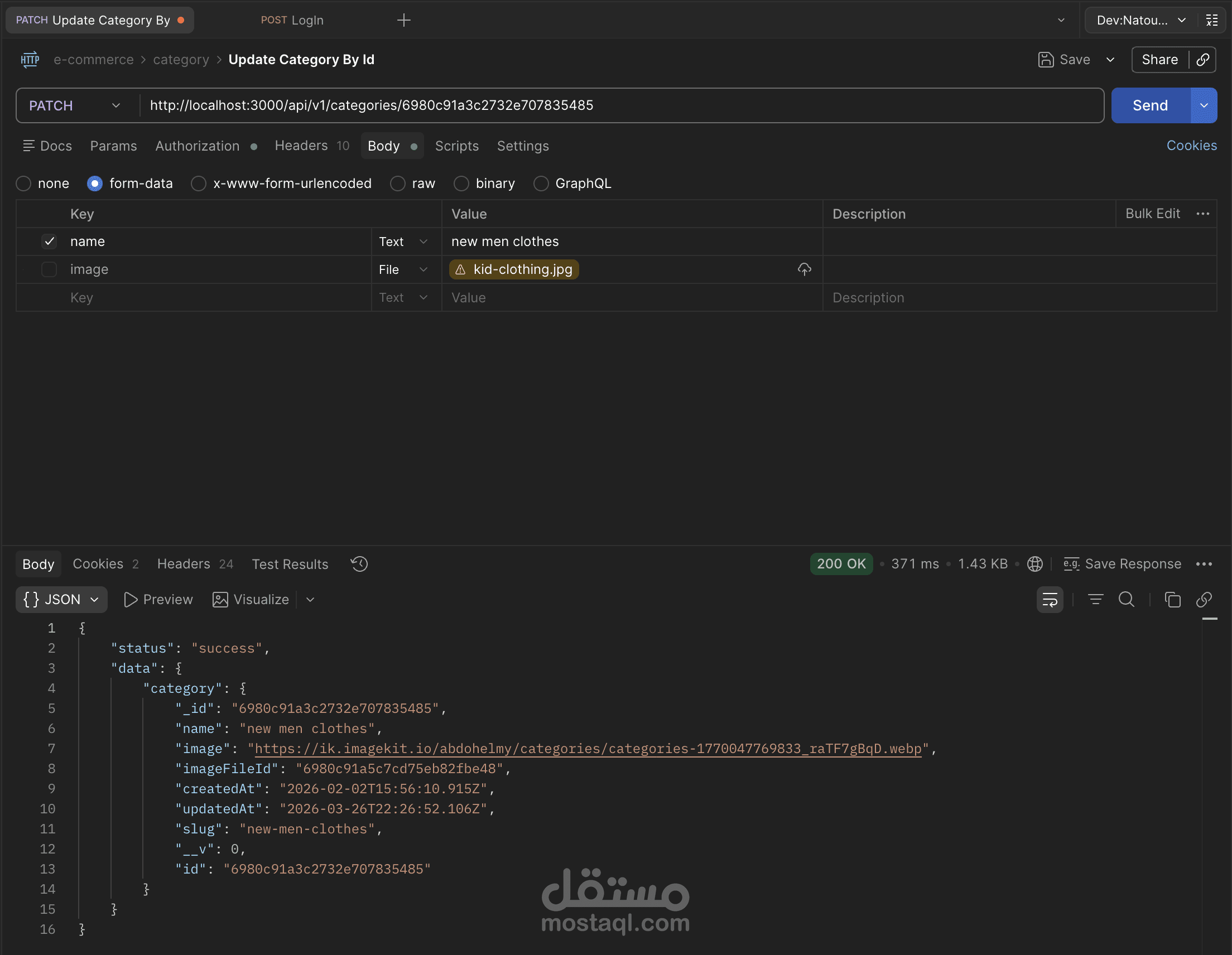Click copy link icon next to Share
1232x955 pixels.
coord(1202,60)
